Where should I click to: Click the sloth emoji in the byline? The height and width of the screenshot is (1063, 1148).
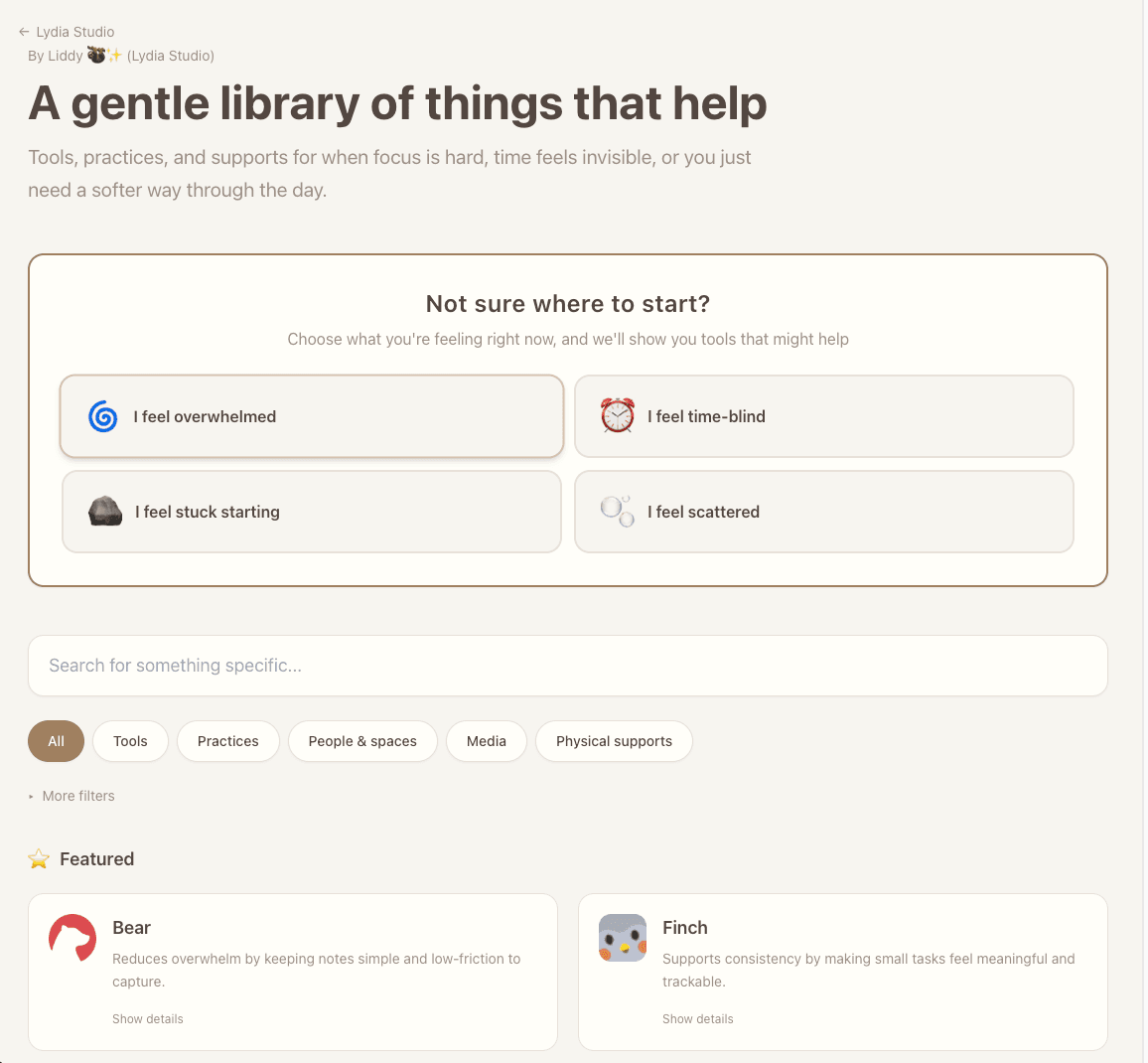pos(96,55)
